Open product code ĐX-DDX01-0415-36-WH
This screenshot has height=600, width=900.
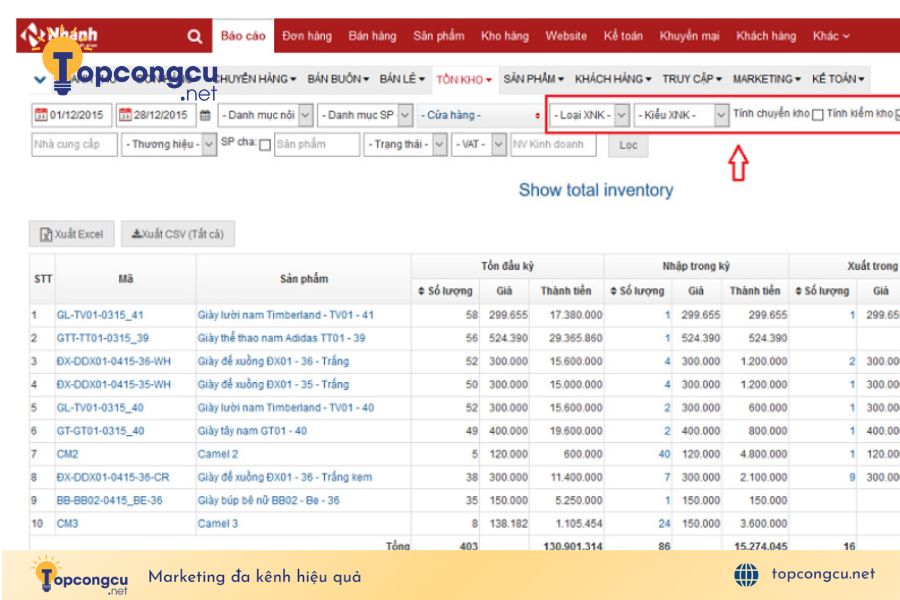[x=114, y=362]
